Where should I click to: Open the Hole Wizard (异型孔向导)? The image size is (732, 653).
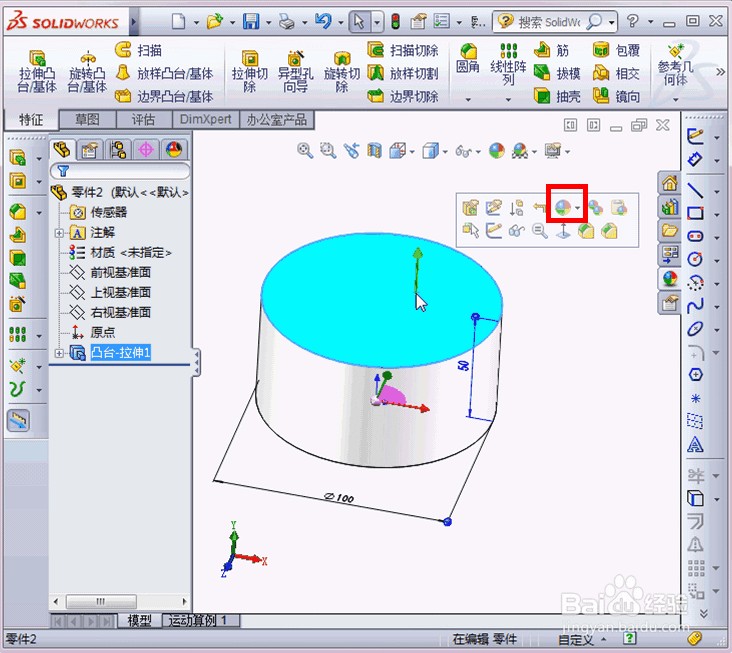(296, 71)
